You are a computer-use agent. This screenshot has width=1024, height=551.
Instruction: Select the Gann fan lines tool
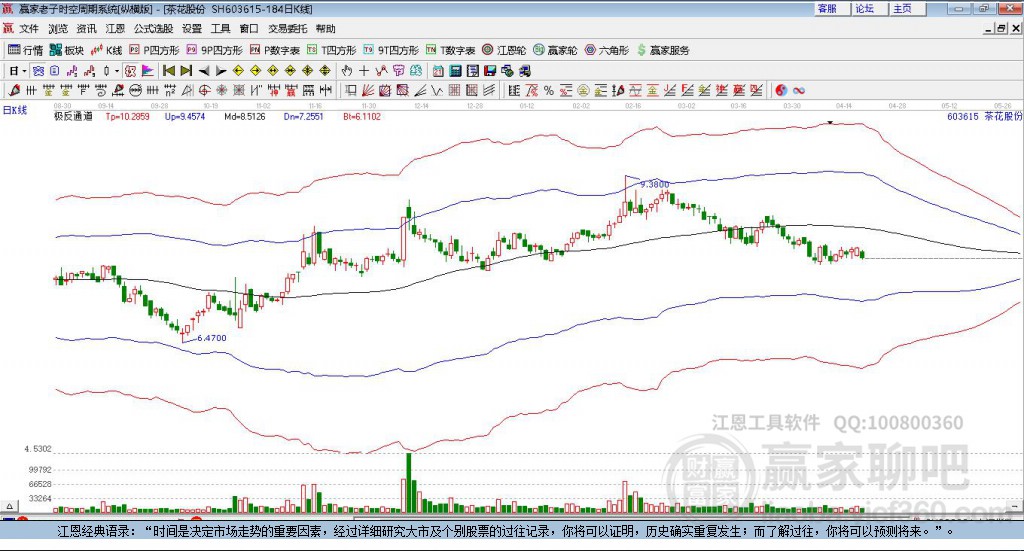pos(368,90)
